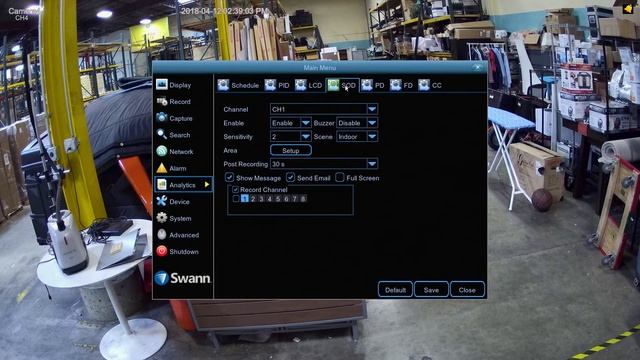Toggle record channel 1
Screen dimensions: 640x360
pyautogui.click(x=244, y=199)
